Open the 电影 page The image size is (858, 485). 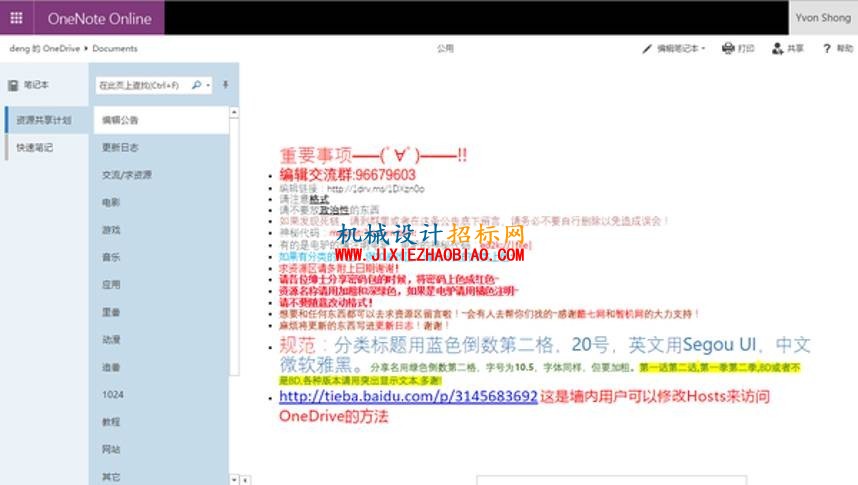pyautogui.click(x=161, y=202)
